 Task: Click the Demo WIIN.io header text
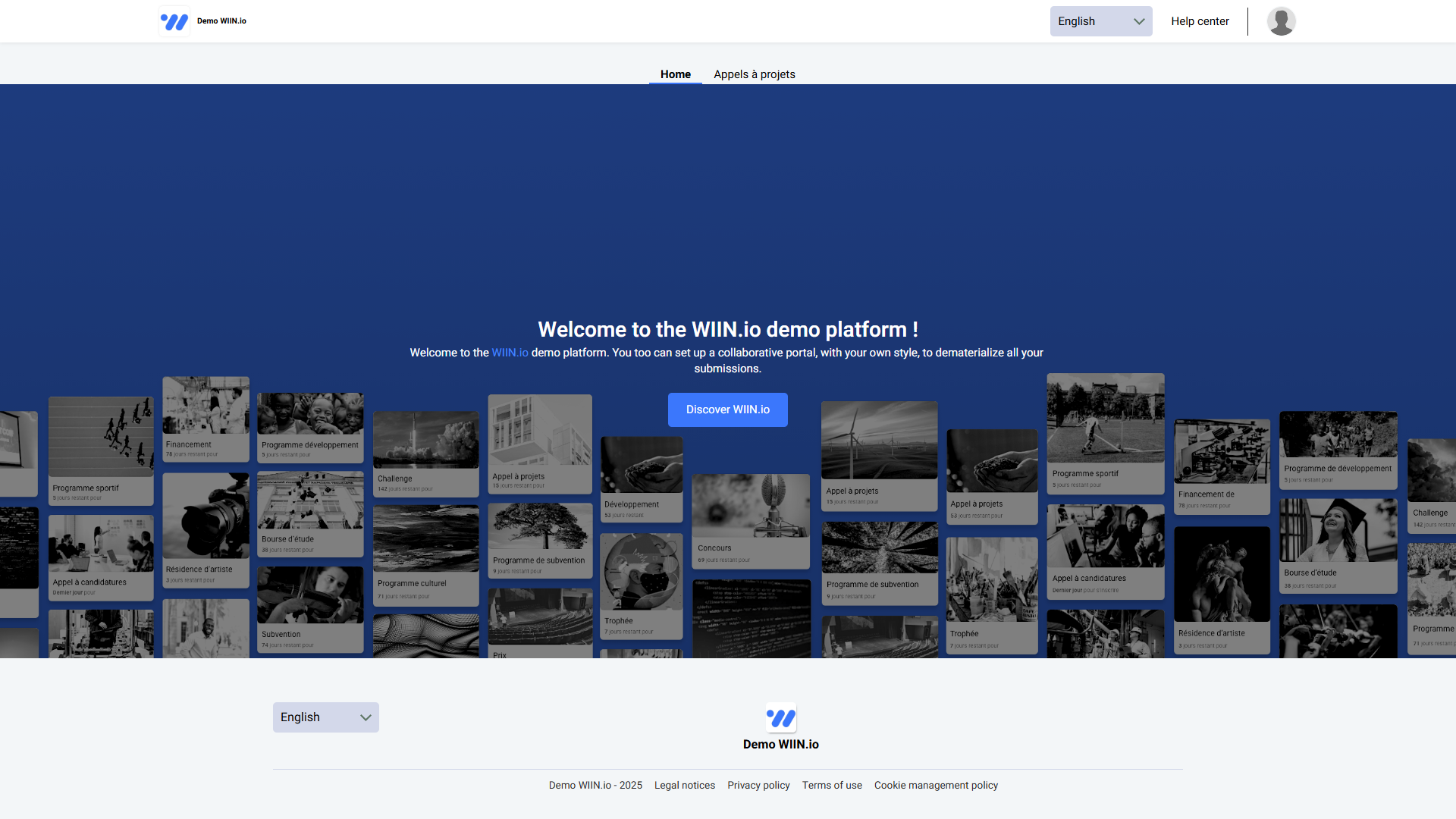click(221, 21)
